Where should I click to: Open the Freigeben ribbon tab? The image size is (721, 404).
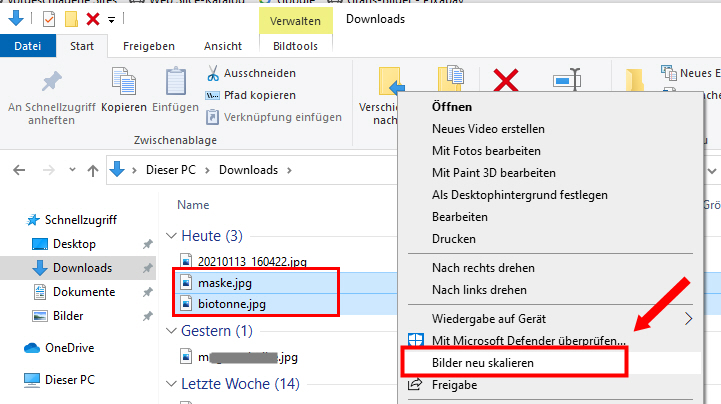pyautogui.click(x=148, y=46)
